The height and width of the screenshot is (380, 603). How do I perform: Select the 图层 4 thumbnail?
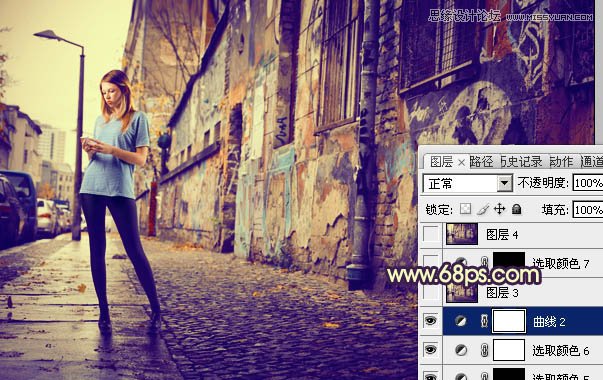coord(462,234)
